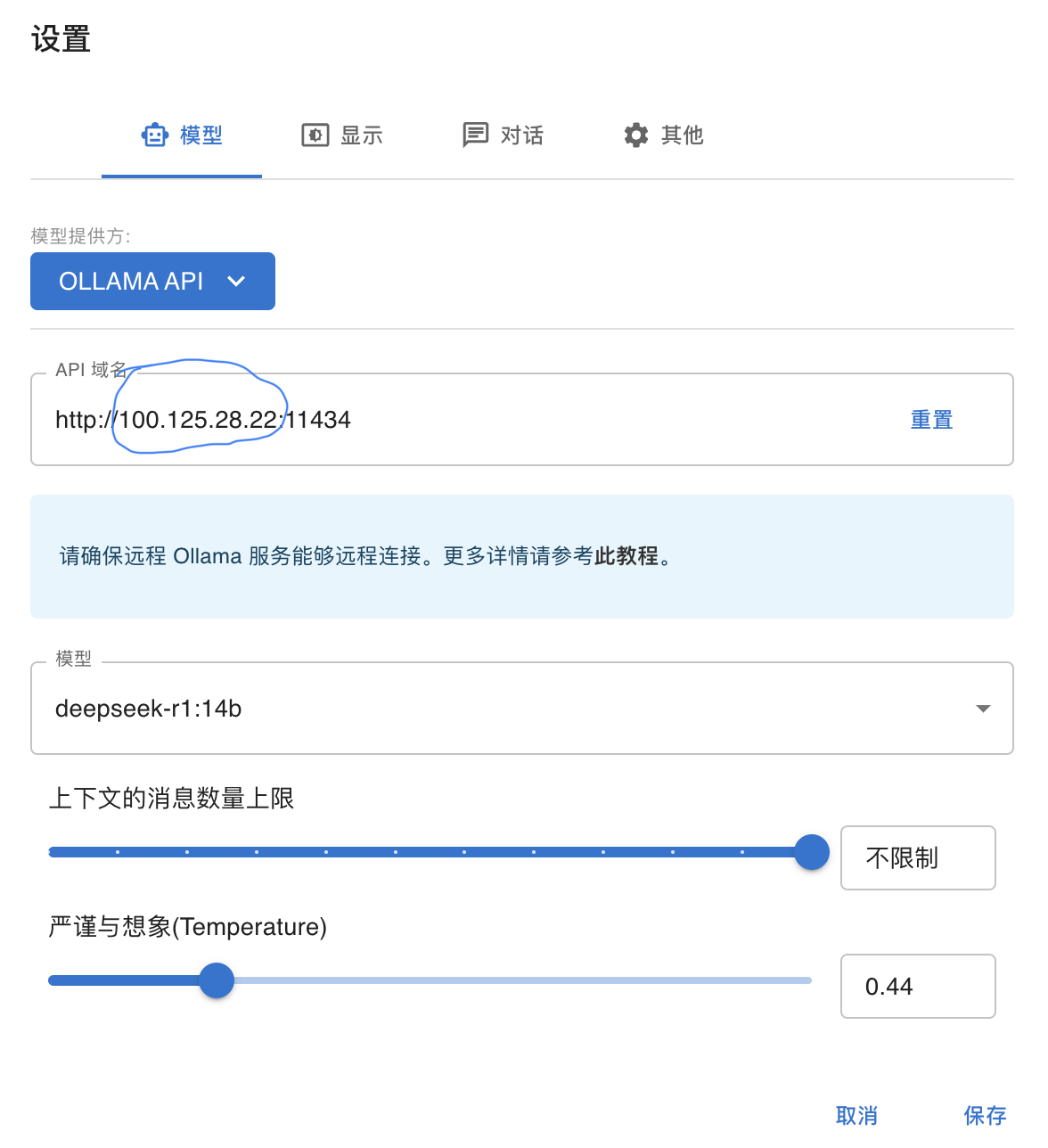Click the 上下文的消息数量上限 slider handle

click(812, 852)
